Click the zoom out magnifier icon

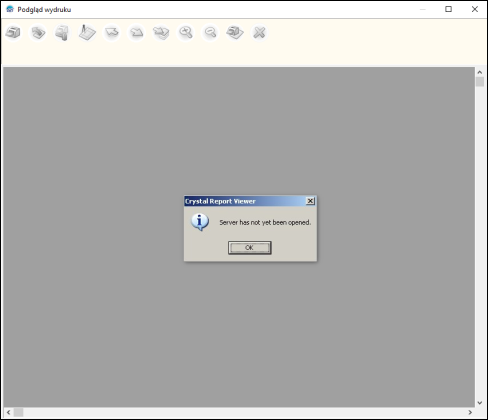(x=210, y=33)
